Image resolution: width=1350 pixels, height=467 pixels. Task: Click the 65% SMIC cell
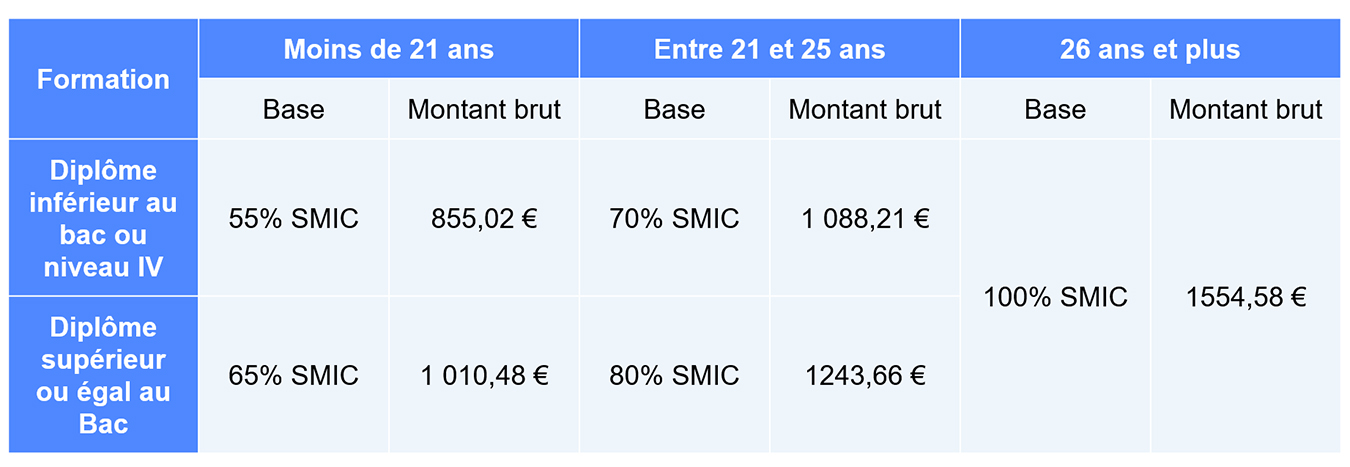click(x=293, y=375)
